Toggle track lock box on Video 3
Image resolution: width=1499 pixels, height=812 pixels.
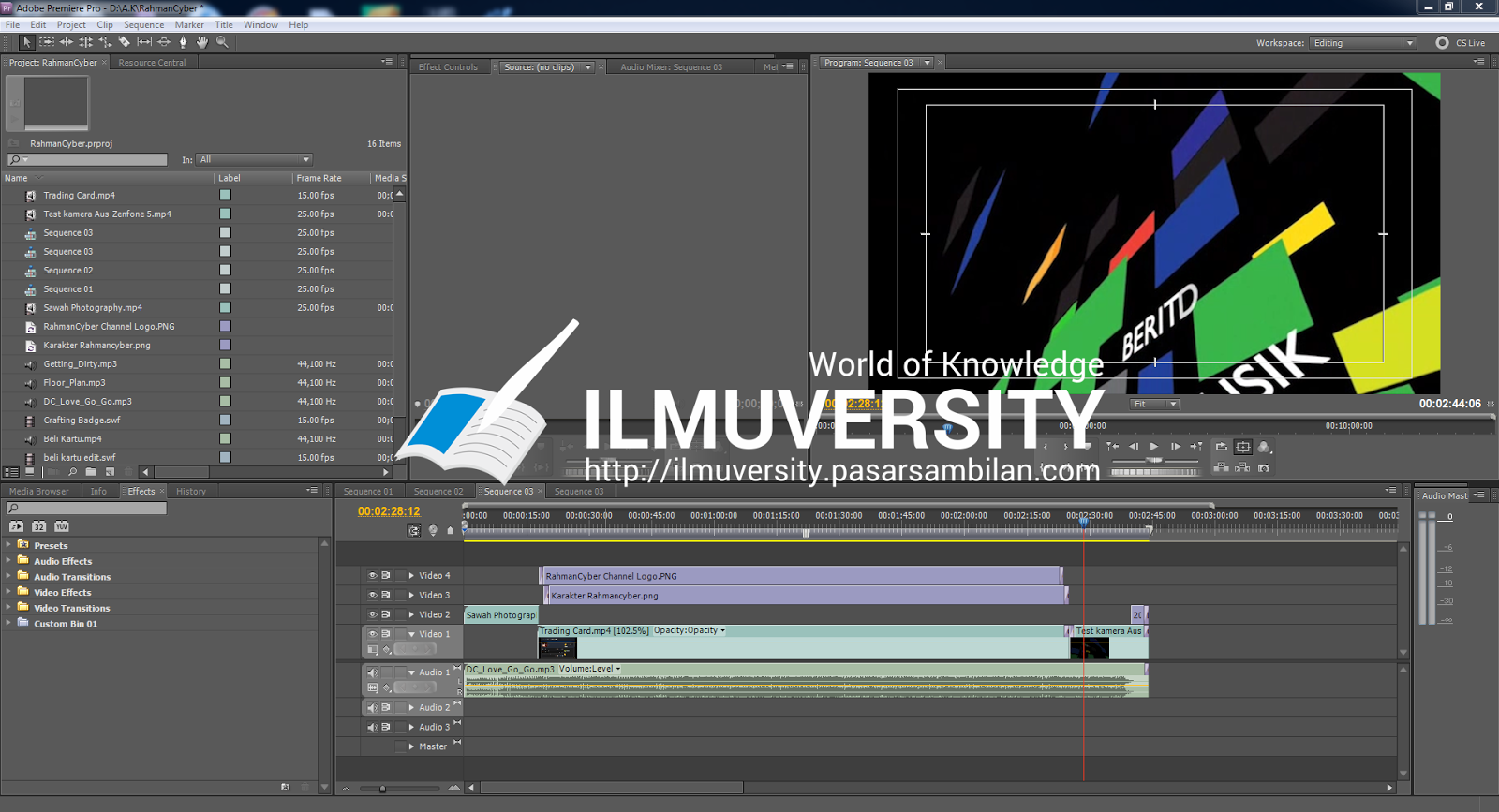click(x=401, y=595)
